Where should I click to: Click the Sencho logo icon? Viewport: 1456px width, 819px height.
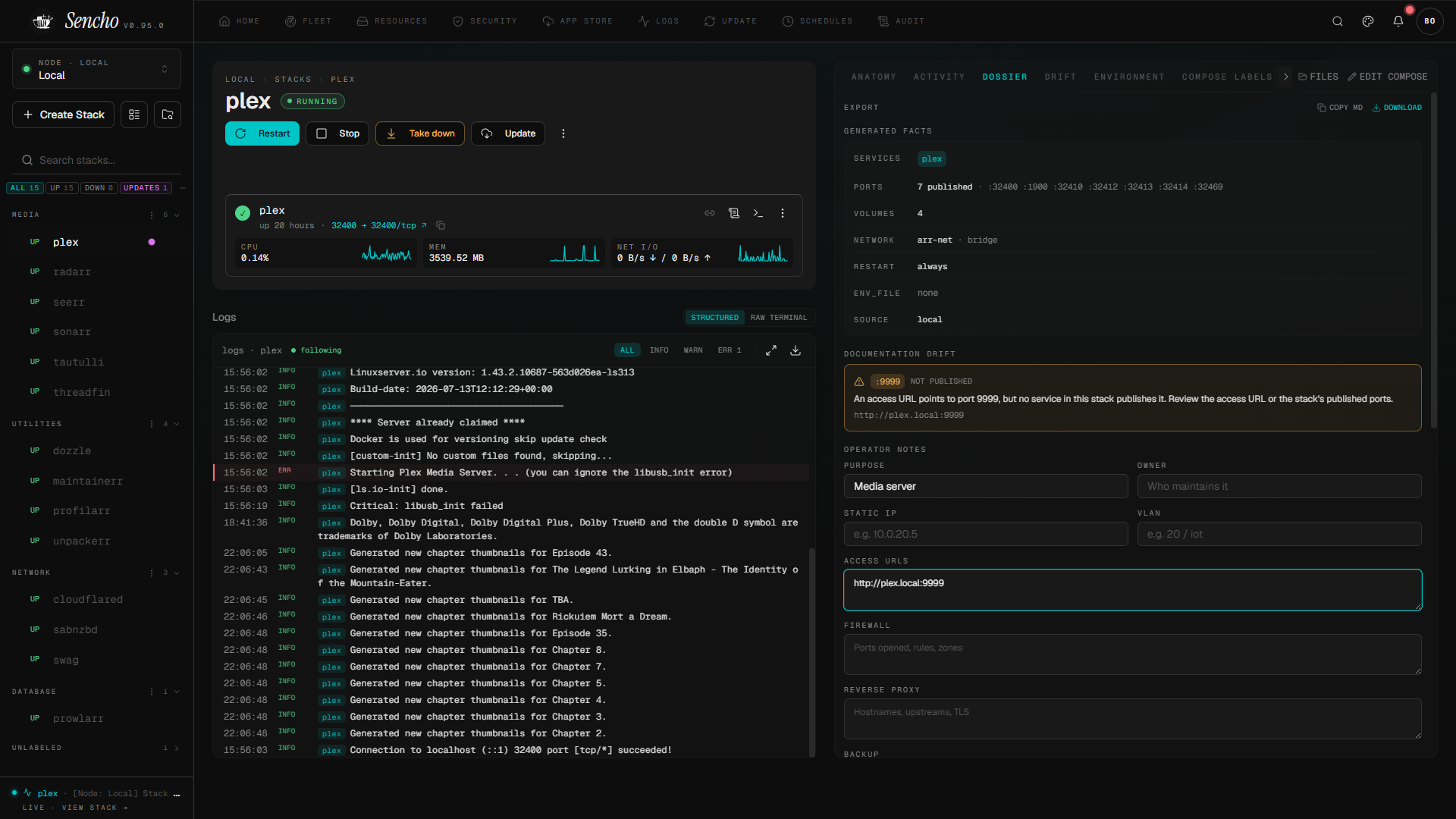coord(43,21)
